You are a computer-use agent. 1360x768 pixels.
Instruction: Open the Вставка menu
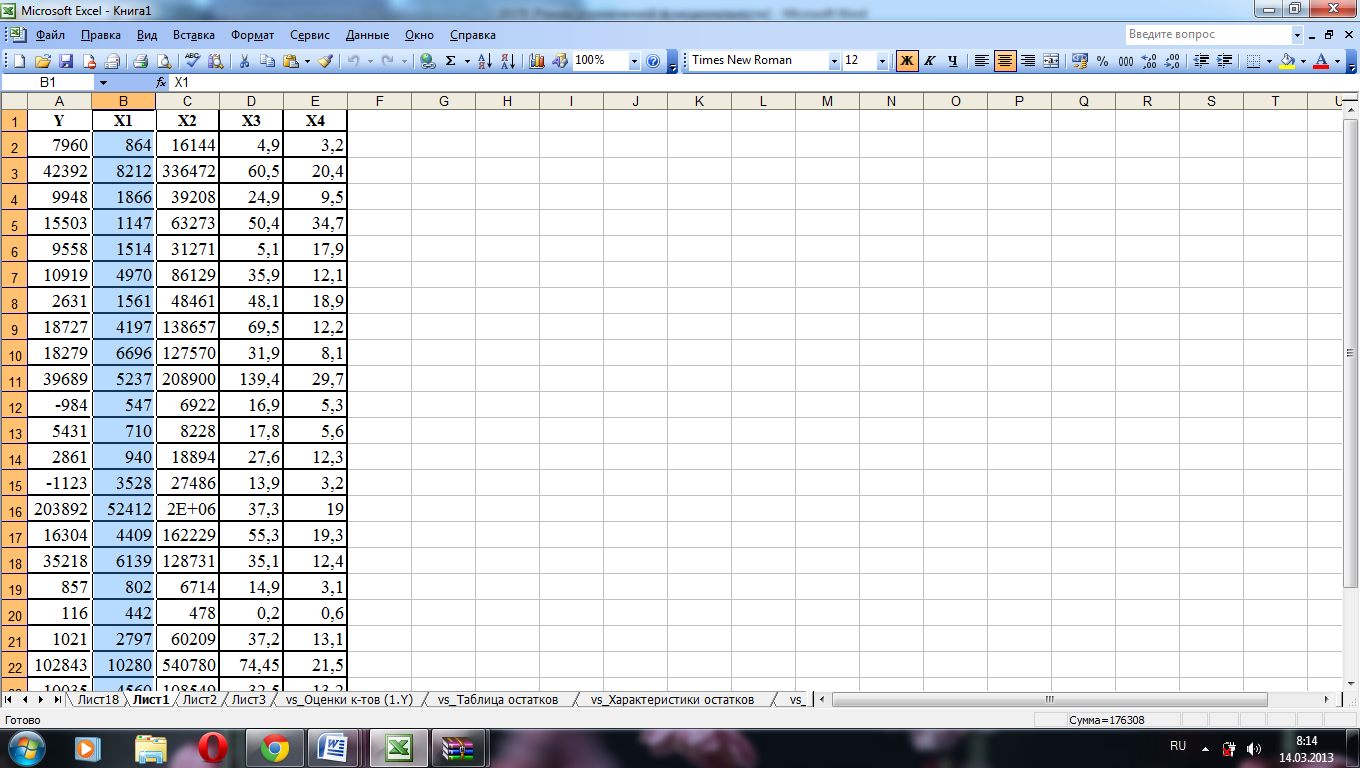tap(194, 35)
